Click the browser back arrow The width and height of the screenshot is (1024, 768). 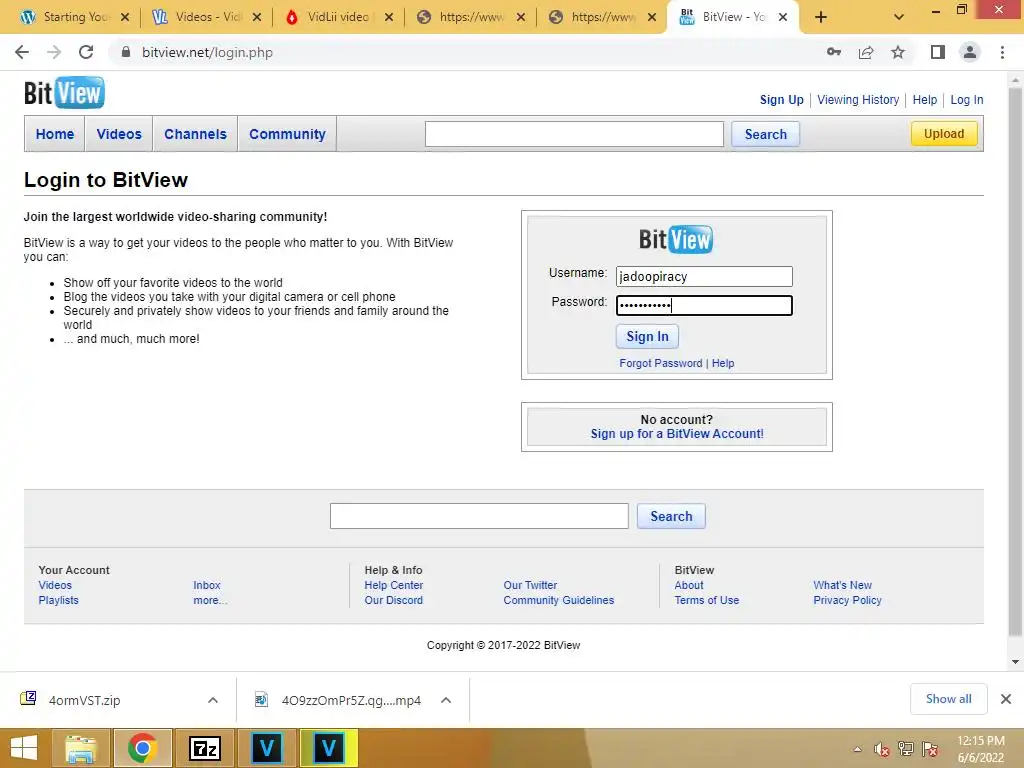pos(22,52)
